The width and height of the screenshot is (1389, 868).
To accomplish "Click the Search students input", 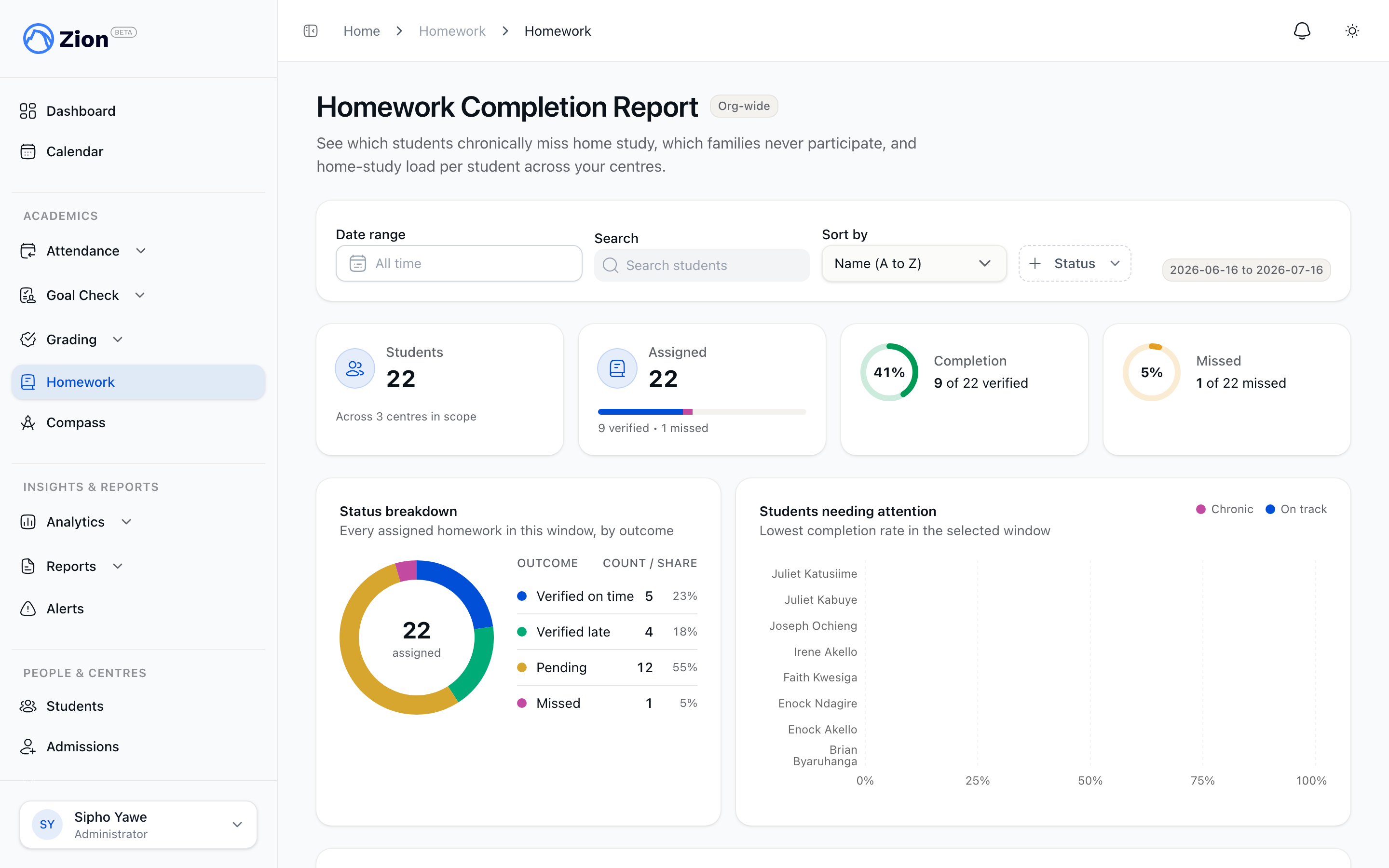I will pyautogui.click(x=702, y=265).
